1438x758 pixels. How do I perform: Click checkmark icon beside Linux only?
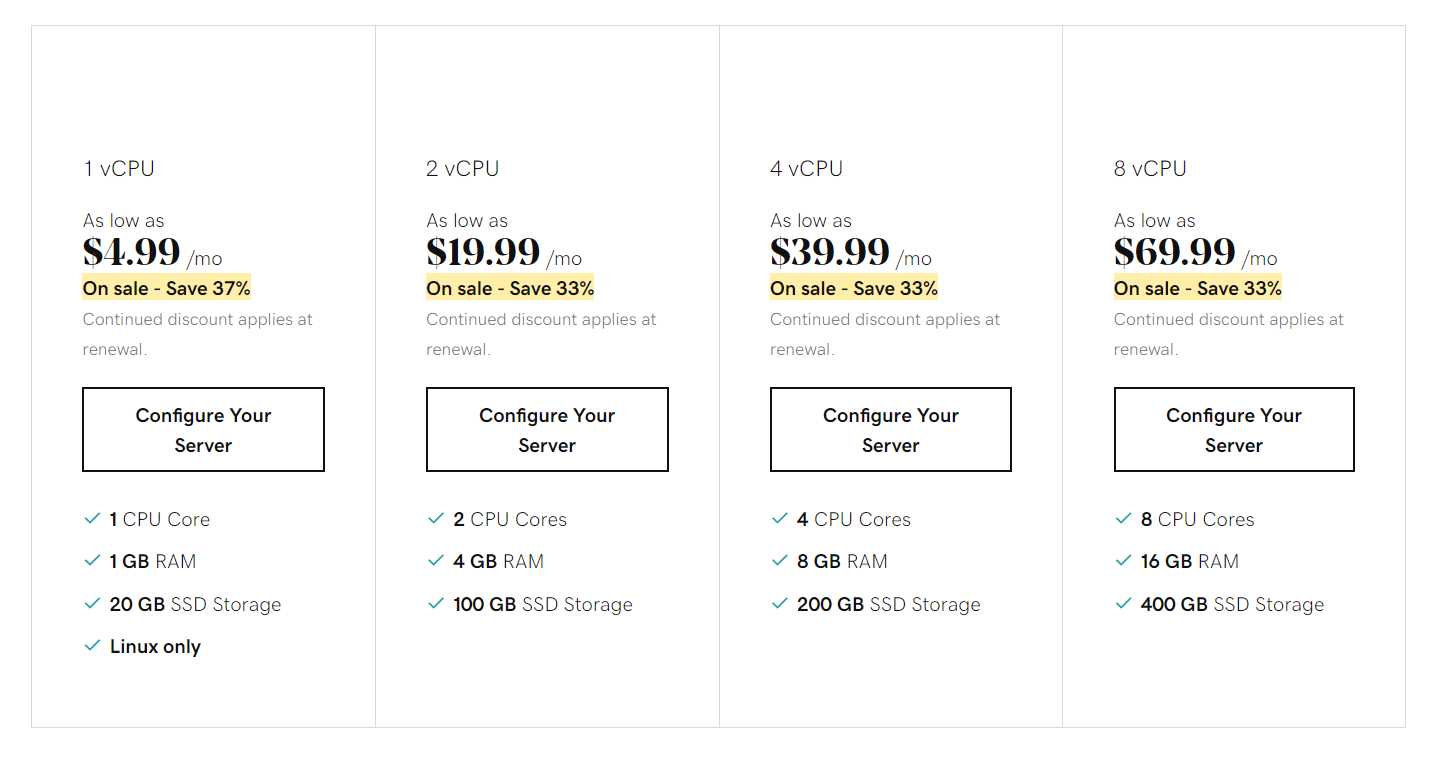92,645
